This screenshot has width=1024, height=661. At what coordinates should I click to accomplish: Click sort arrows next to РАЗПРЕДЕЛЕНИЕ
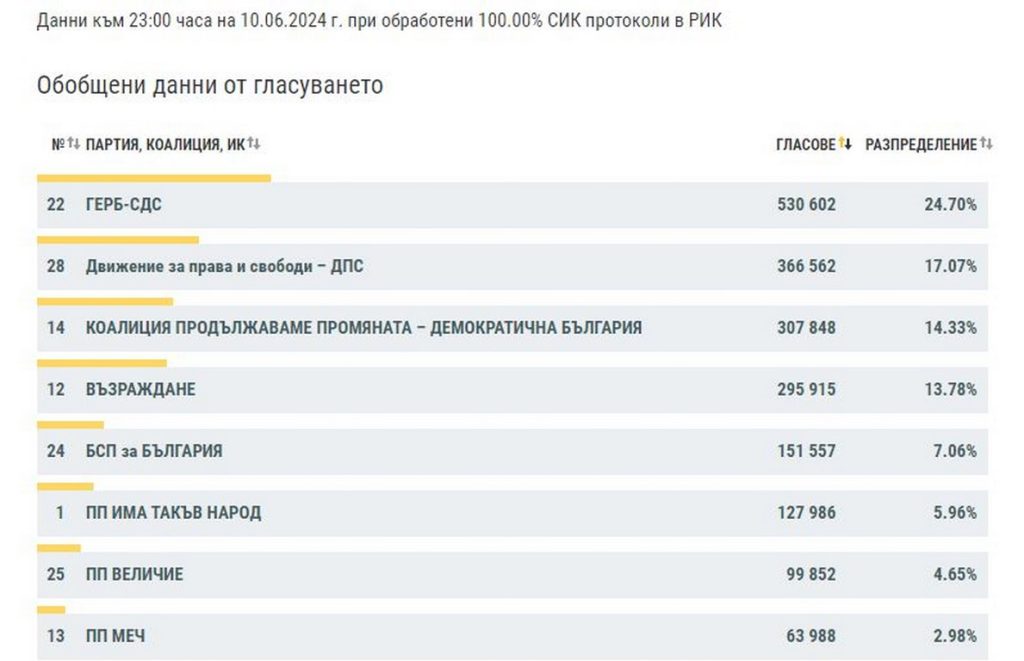986,144
